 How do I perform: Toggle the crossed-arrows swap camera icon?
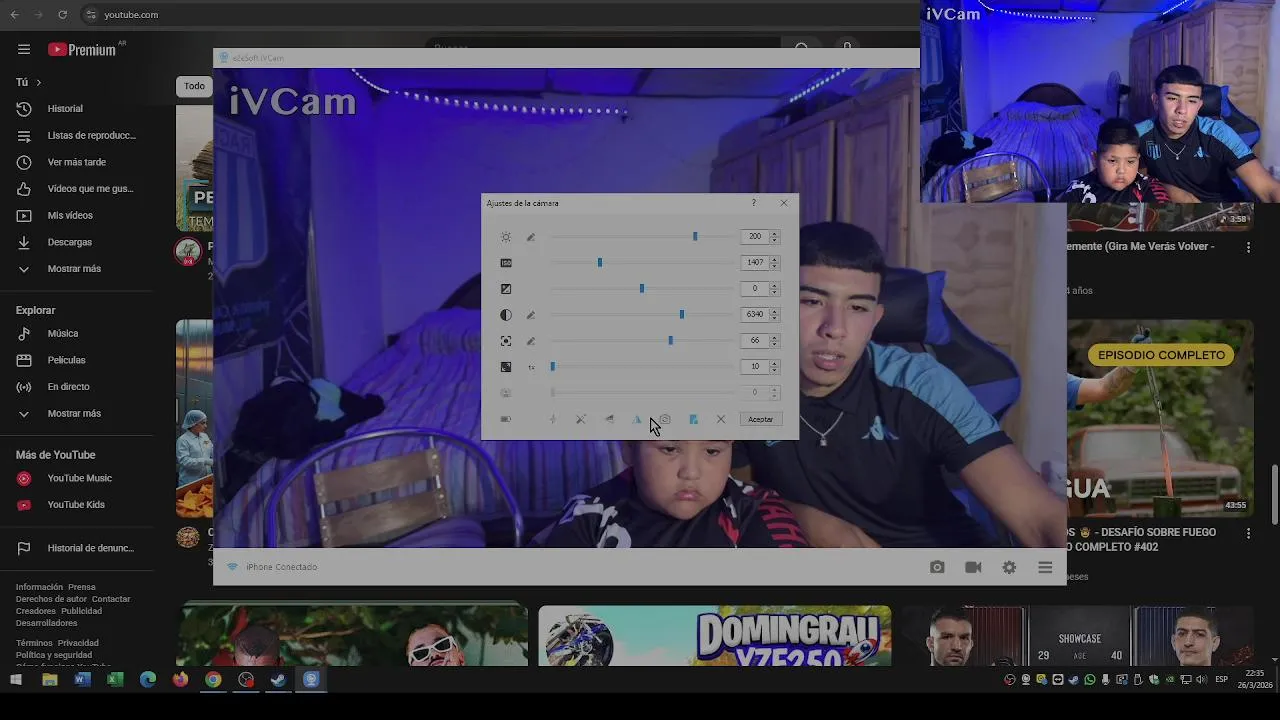pyautogui.click(x=581, y=419)
